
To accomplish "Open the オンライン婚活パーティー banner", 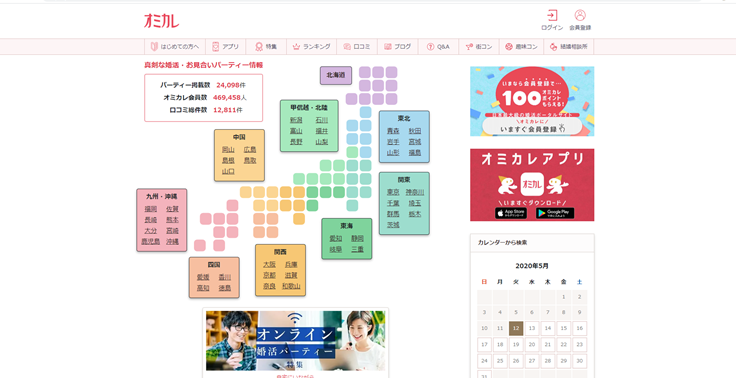I will [295, 340].
